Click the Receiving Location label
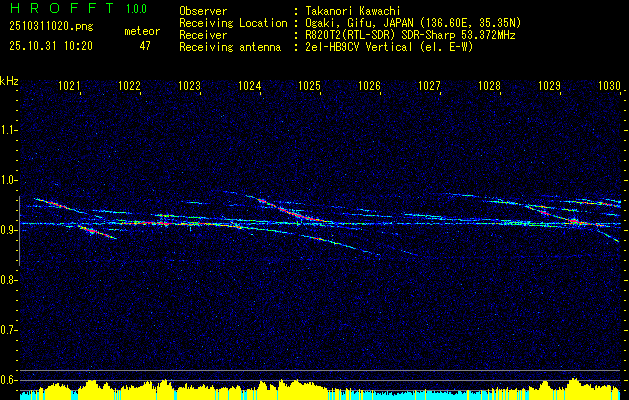Screen dimensions: 629x400 point(233,23)
